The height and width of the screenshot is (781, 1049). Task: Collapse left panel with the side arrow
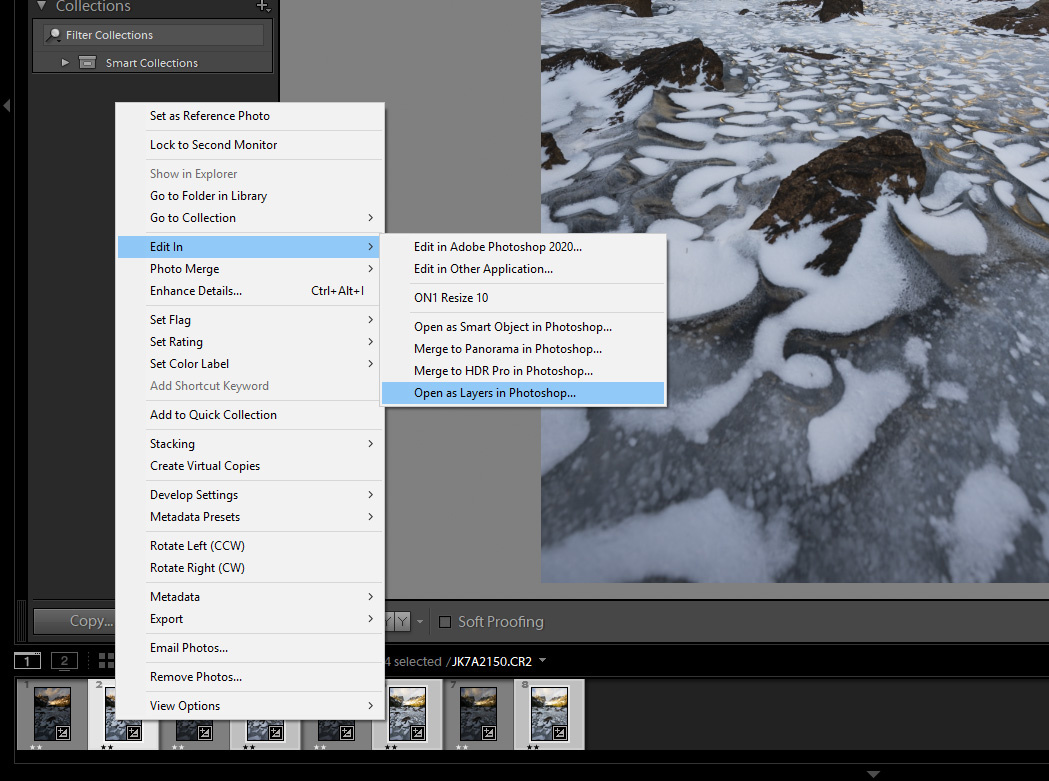point(7,105)
